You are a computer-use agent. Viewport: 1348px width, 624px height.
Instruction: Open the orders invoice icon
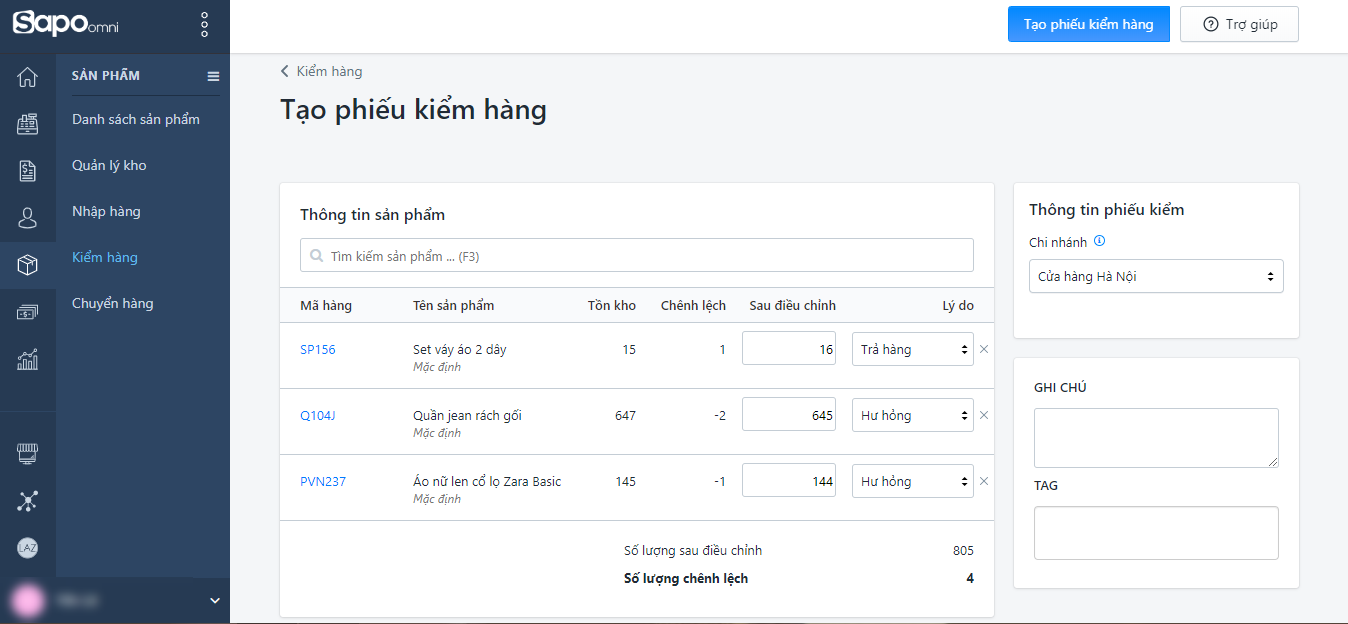coord(28,171)
